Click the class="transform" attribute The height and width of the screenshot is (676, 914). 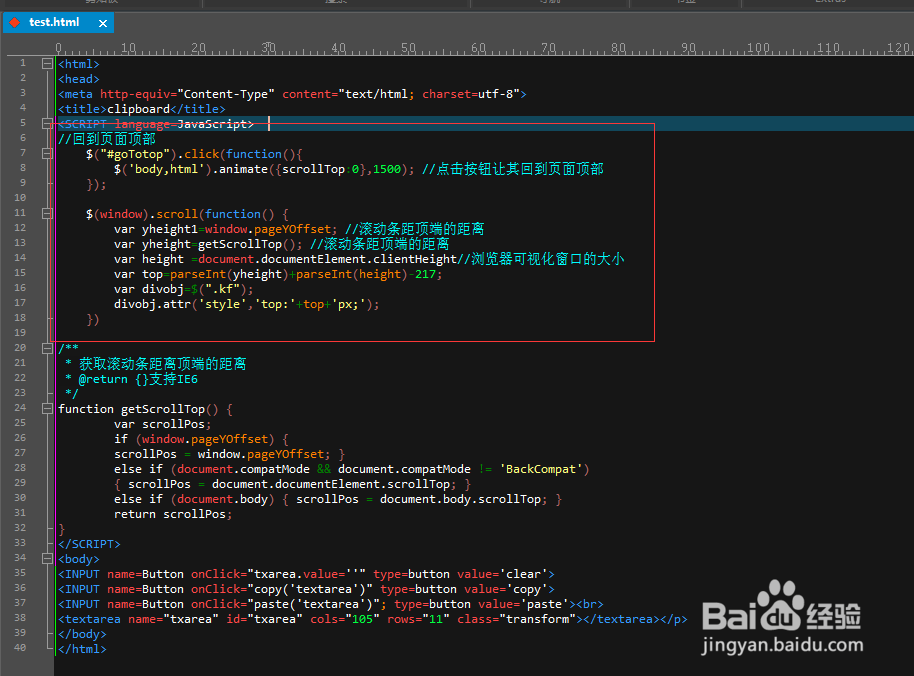point(516,619)
